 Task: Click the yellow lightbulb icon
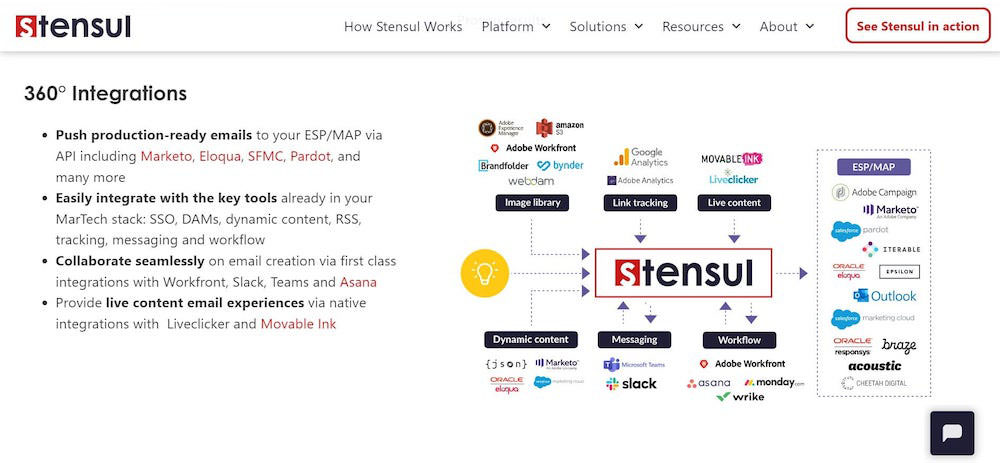click(485, 273)
